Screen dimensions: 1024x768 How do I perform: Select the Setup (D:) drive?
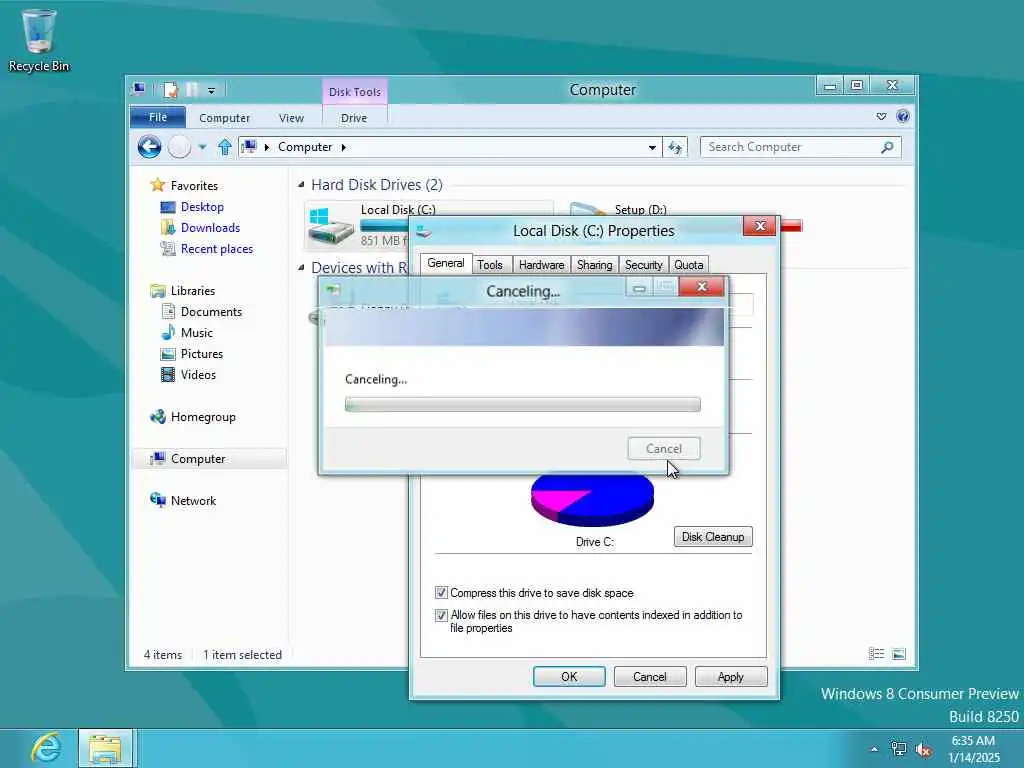pyautogui.click(x=640, y=210)
